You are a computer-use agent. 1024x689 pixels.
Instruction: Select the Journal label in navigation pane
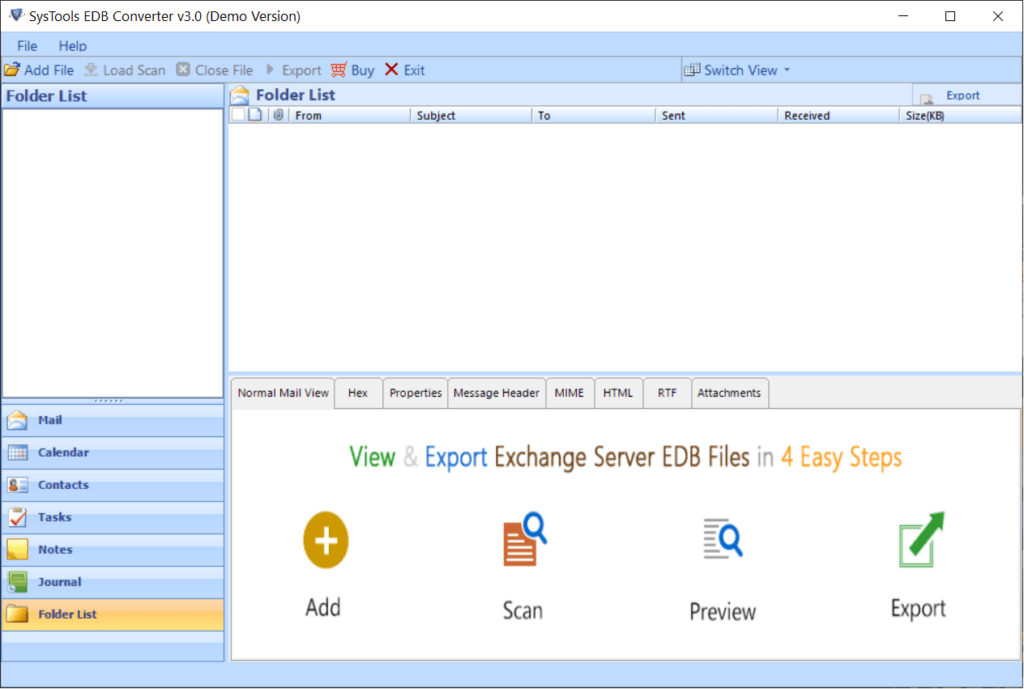59,581
